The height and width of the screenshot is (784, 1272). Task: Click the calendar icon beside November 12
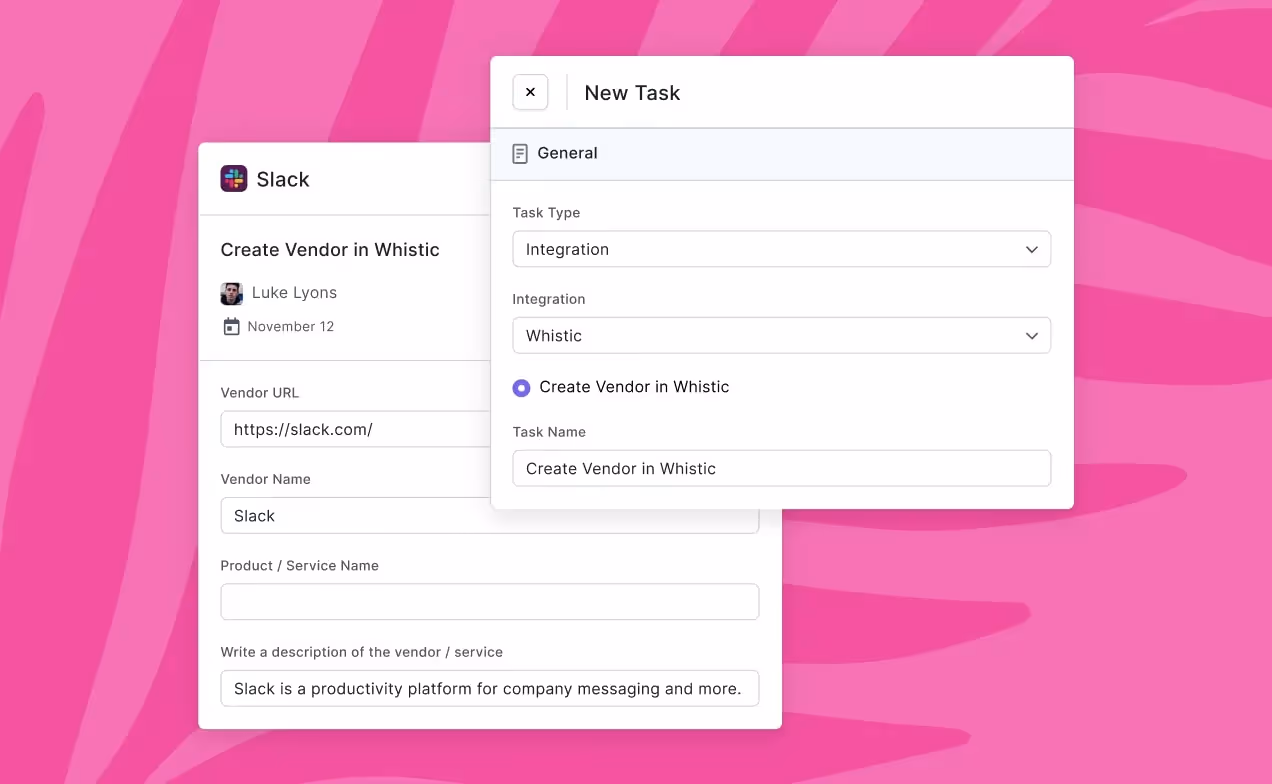(231, 326)
